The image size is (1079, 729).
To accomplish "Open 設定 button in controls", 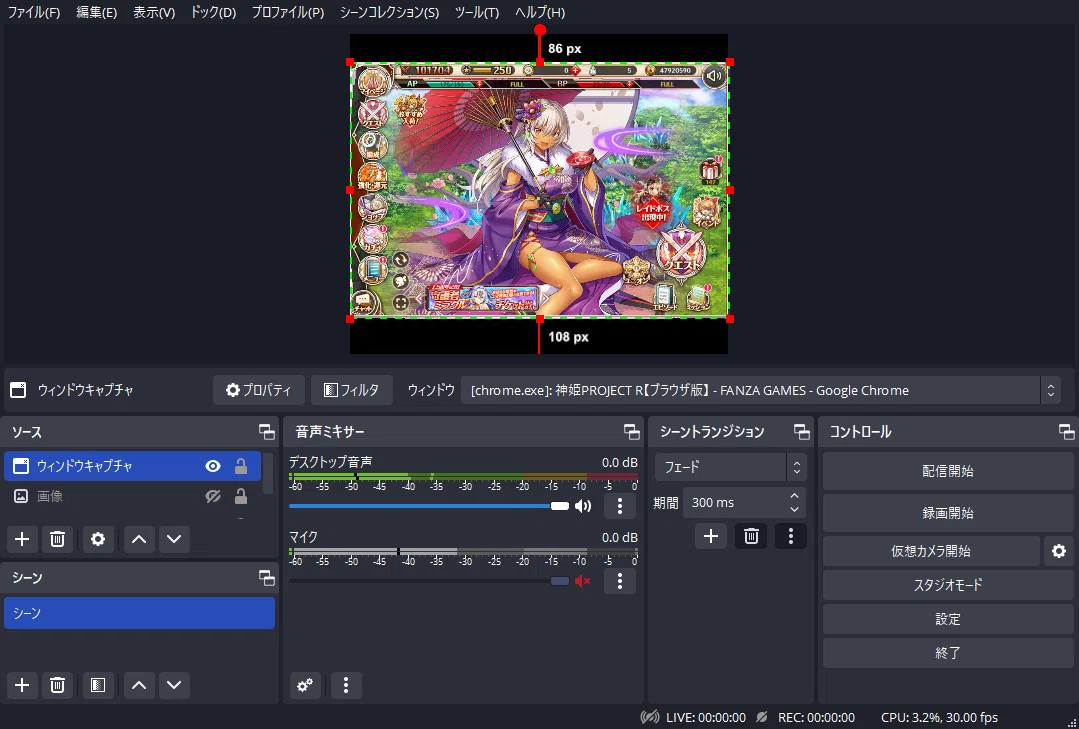I will pos(948,619).
